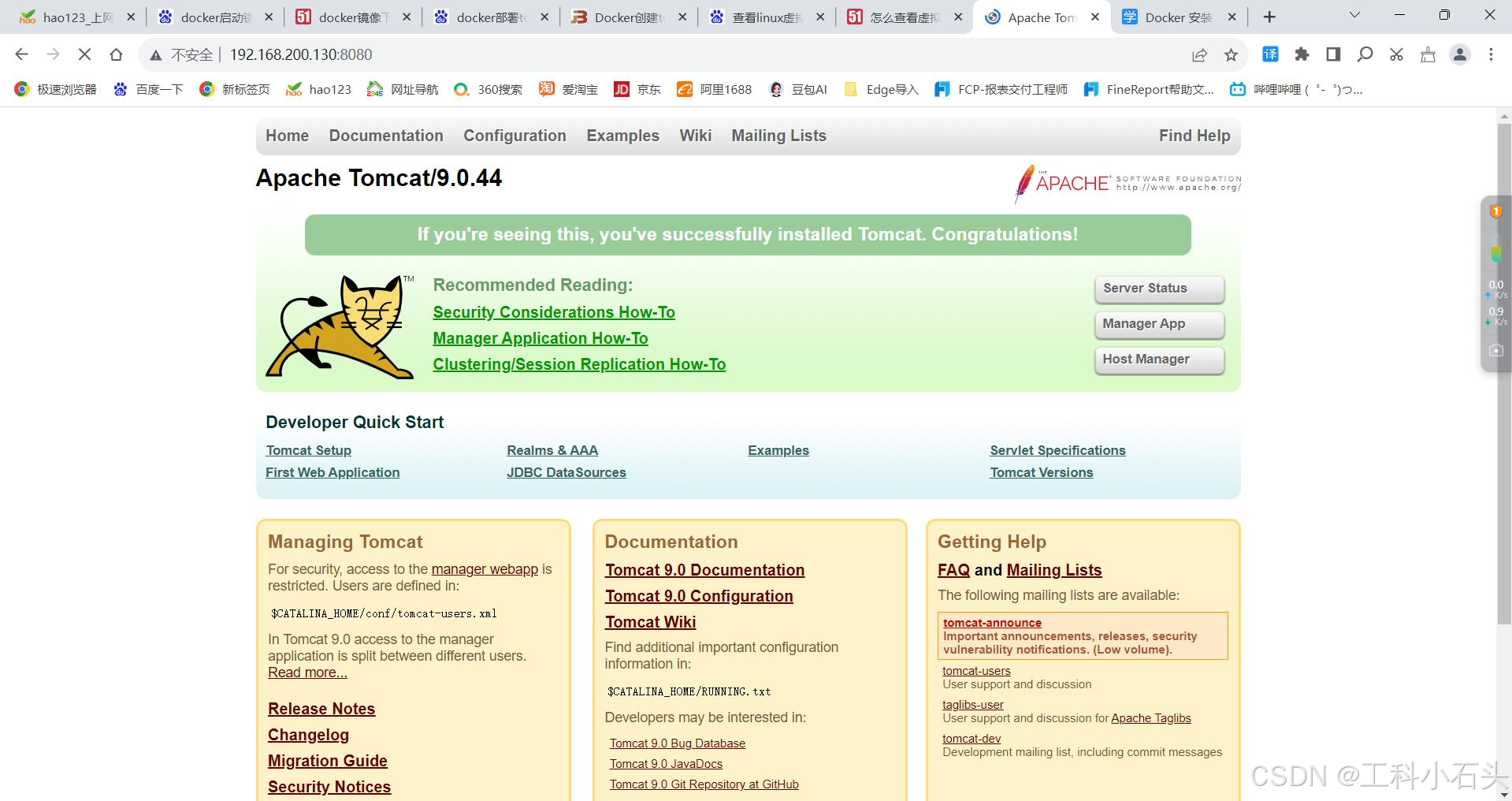Open the 新标签页 bookmark

tap(234, 89)
